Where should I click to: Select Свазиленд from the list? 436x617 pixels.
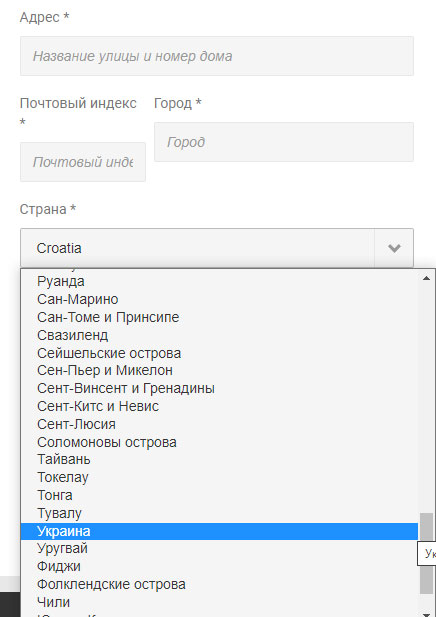tap(219, 335)
